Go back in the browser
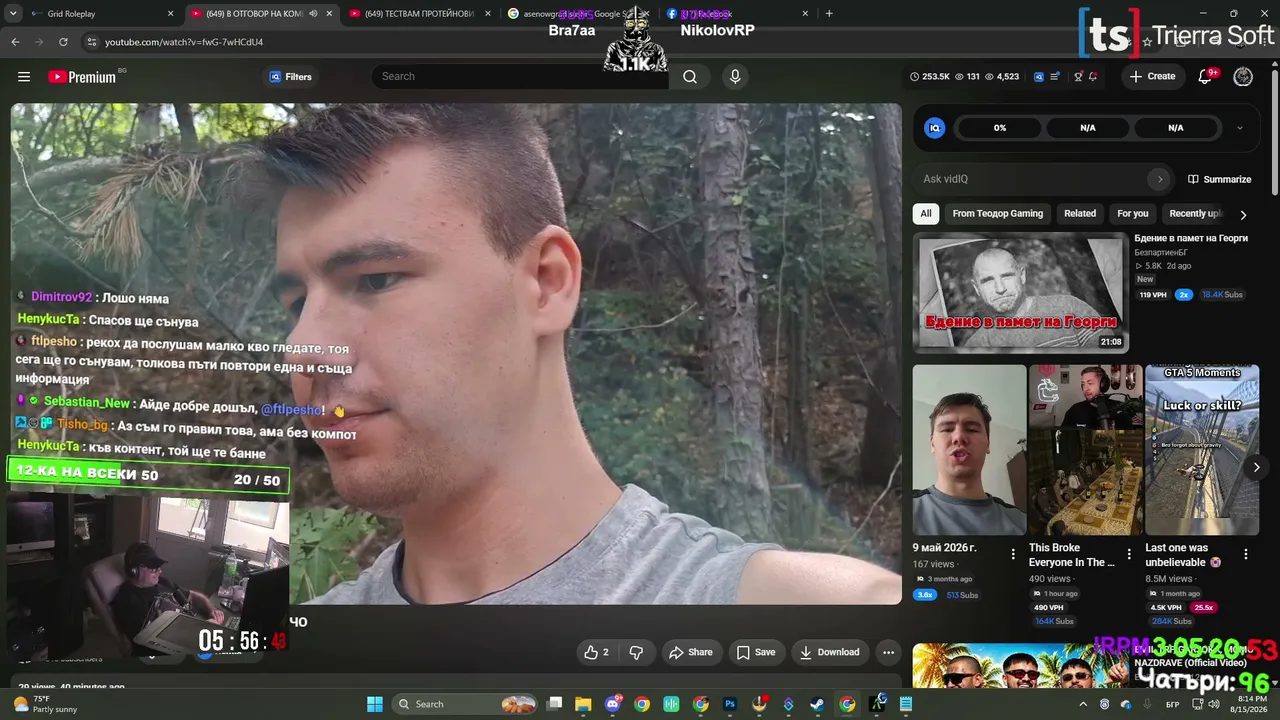Image resolution: width=1280 pixels, height=720 pixels. 15,42
